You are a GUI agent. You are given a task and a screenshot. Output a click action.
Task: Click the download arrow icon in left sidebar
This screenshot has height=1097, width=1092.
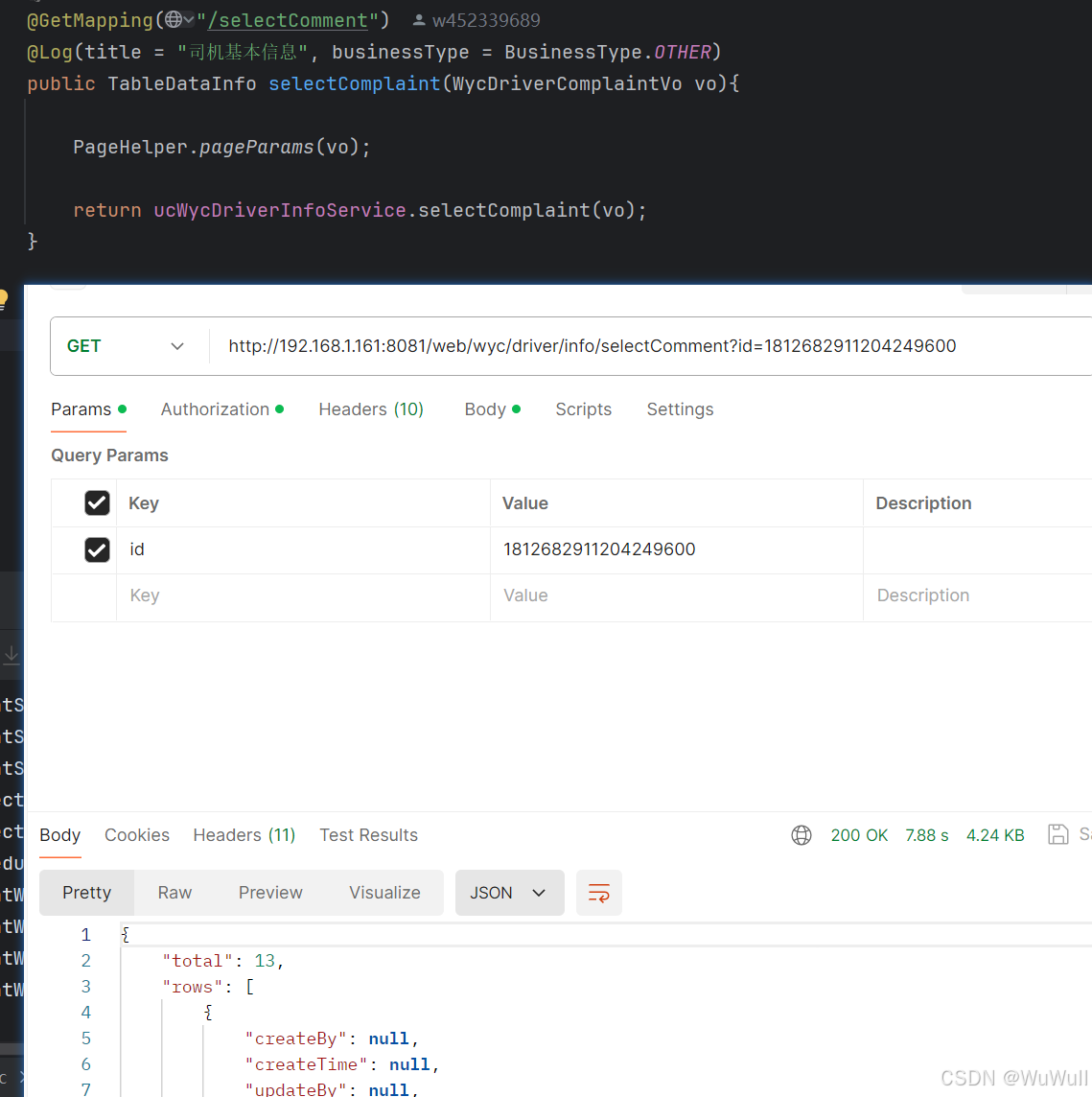point(12,655)
